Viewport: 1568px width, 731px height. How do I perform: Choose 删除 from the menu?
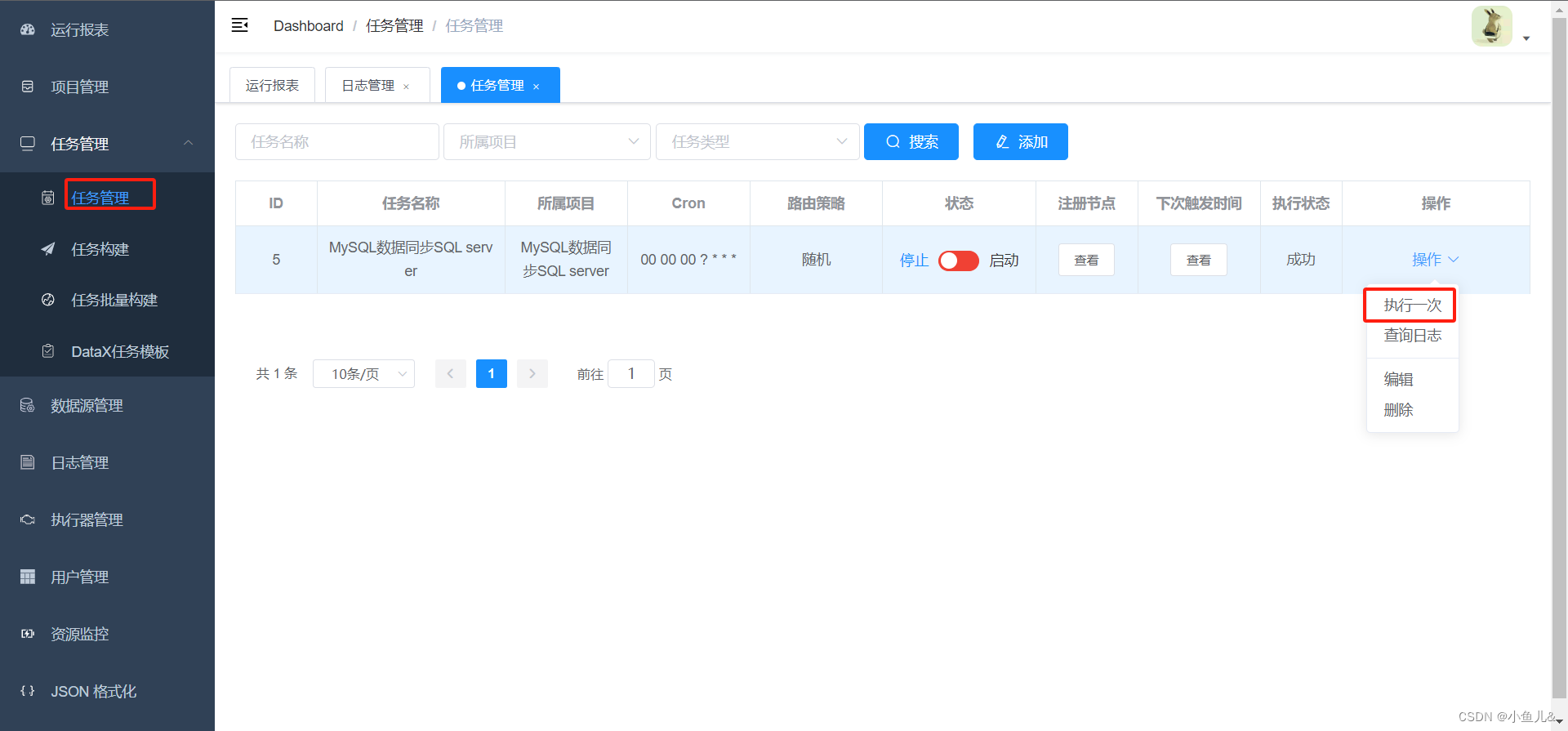[1412, 410]
